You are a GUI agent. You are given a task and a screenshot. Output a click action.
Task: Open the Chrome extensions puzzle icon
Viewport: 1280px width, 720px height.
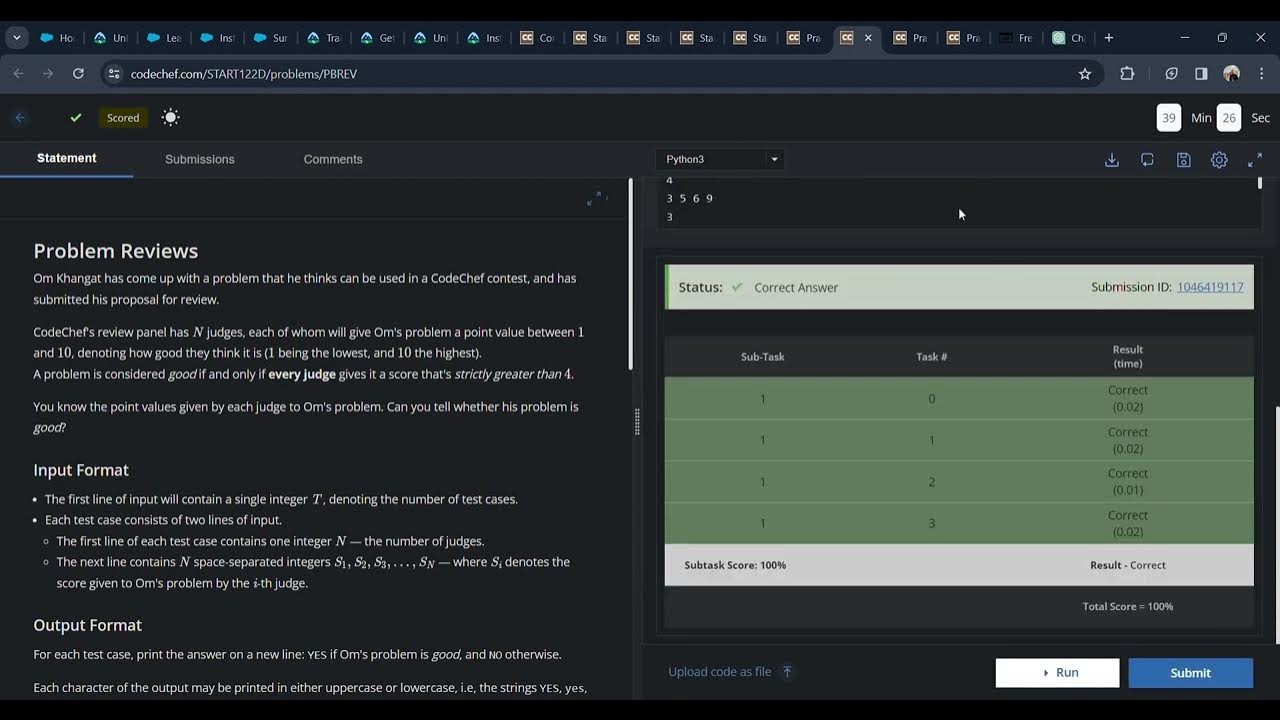1127,74
